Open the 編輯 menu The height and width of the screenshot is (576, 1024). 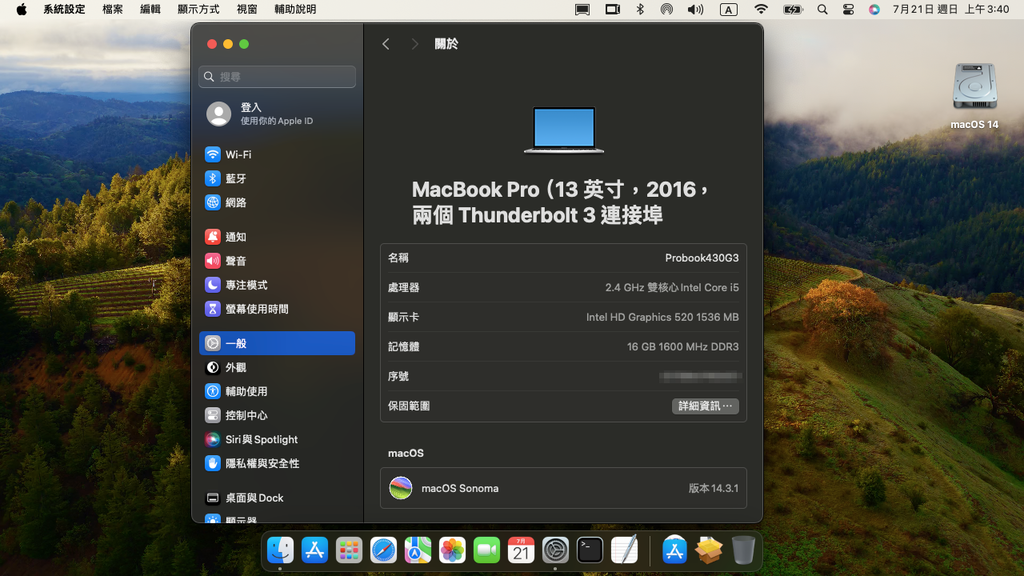(x=150, y=9)
